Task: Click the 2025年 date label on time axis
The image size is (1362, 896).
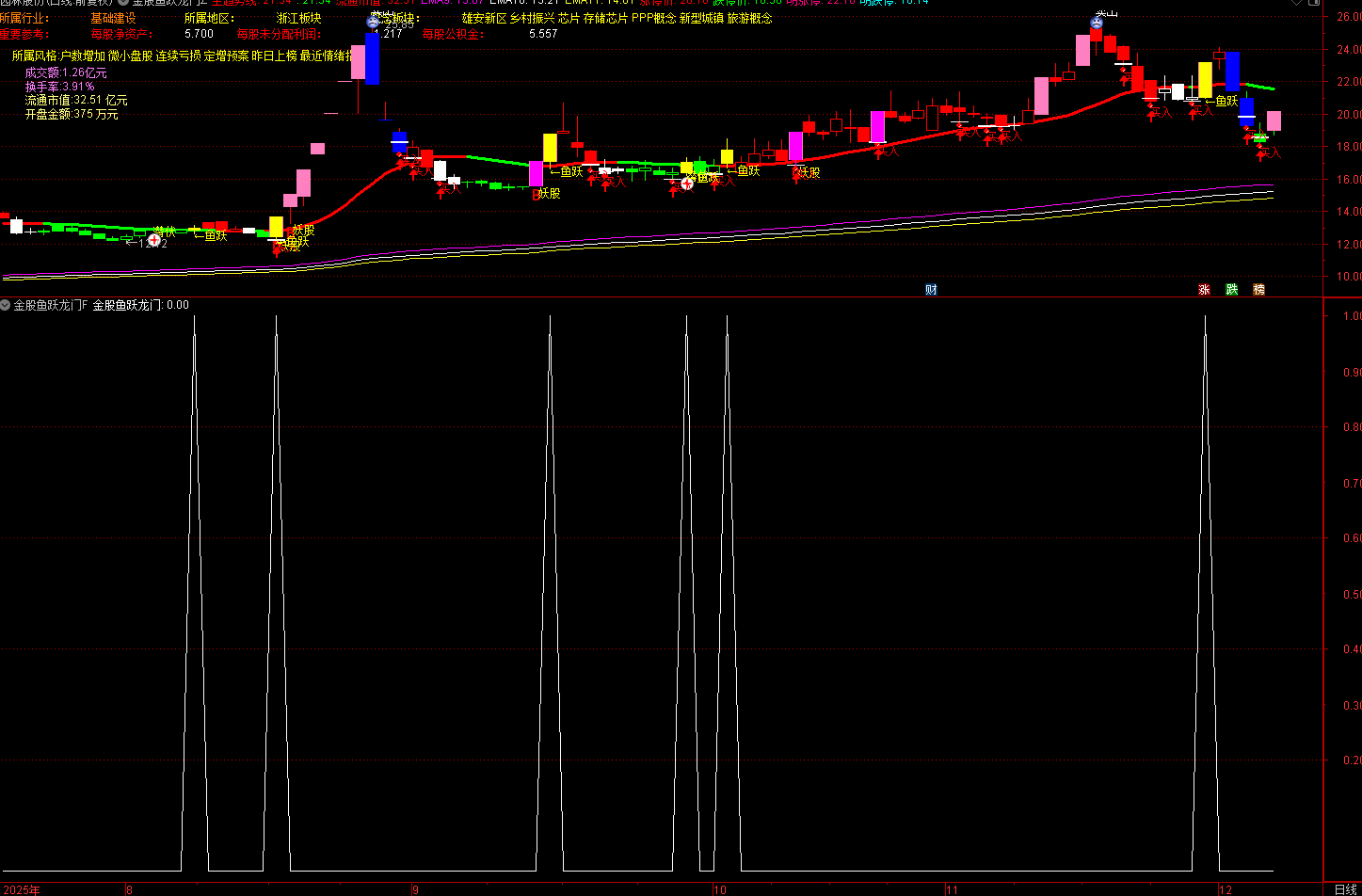Action: (x=21, y=889)
